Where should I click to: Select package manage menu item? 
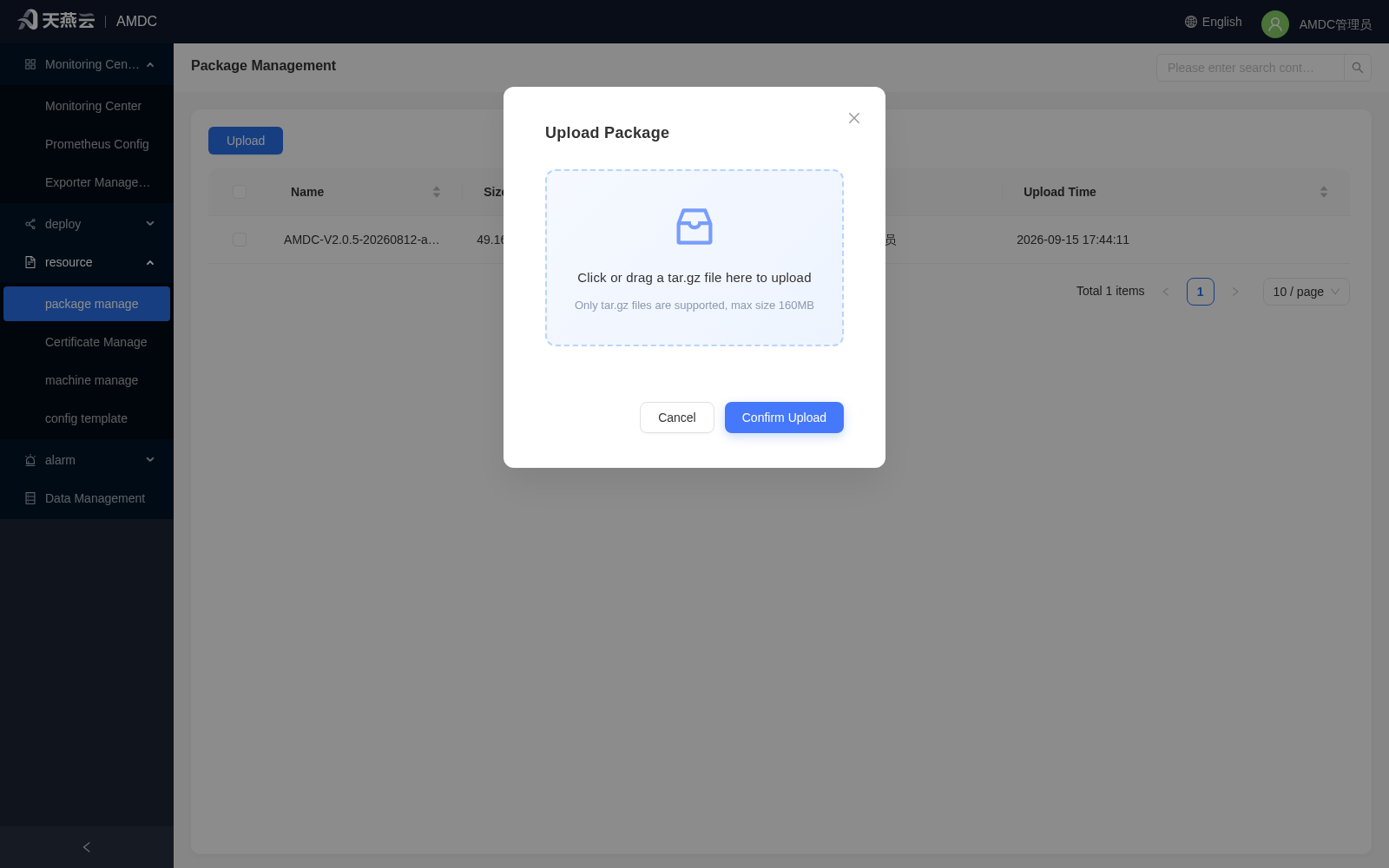point(87,304)
